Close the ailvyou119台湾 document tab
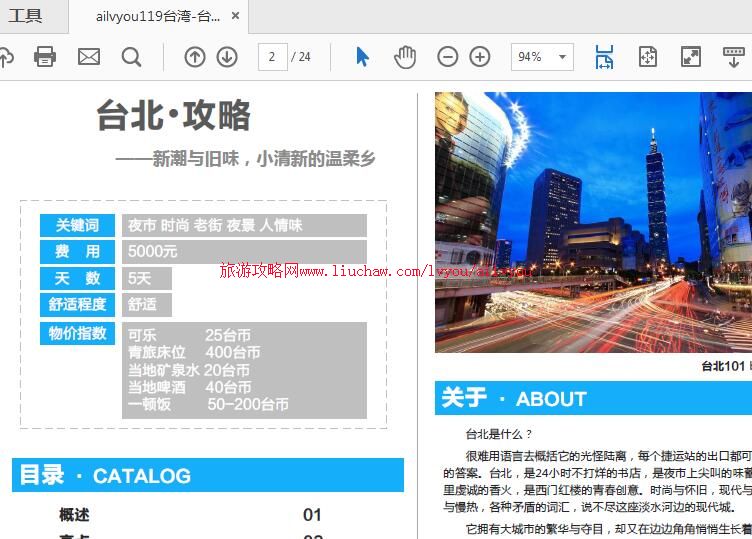The width and height of the screenshot is (752, 539). tap(235, 17)
